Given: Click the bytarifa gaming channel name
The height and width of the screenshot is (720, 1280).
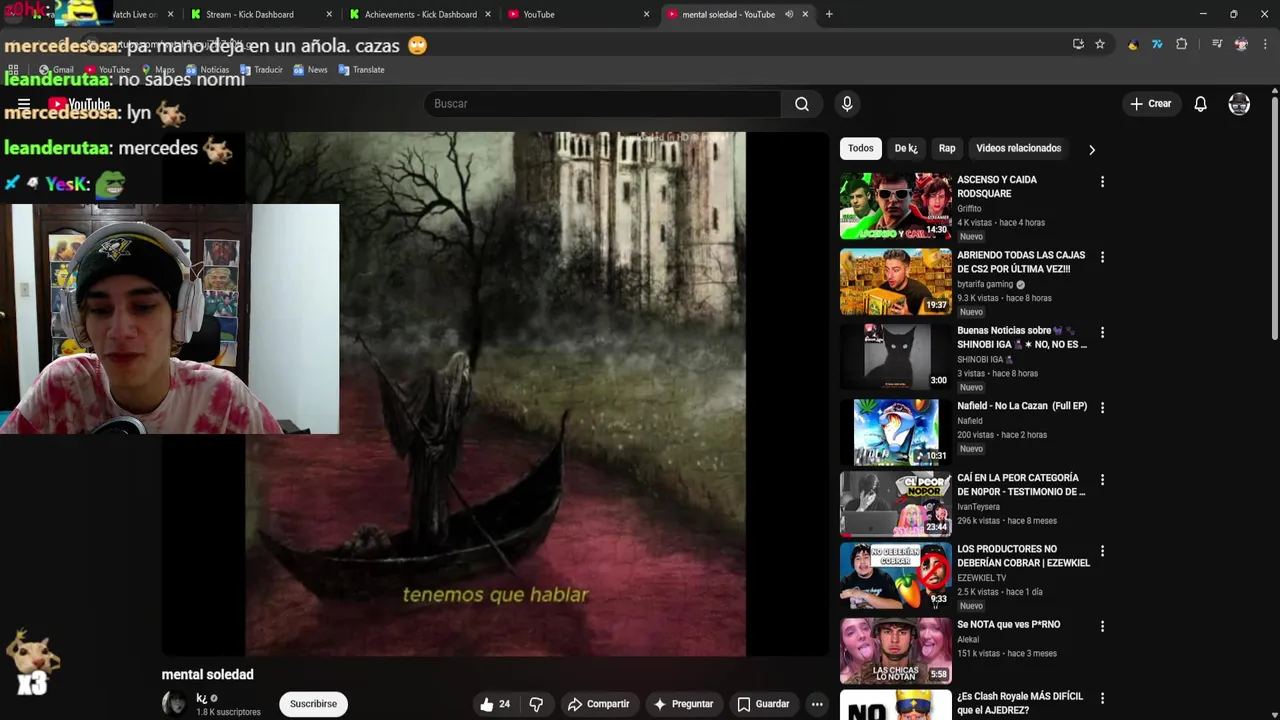Looking at the screenshot, I should (x=985, y=284).
